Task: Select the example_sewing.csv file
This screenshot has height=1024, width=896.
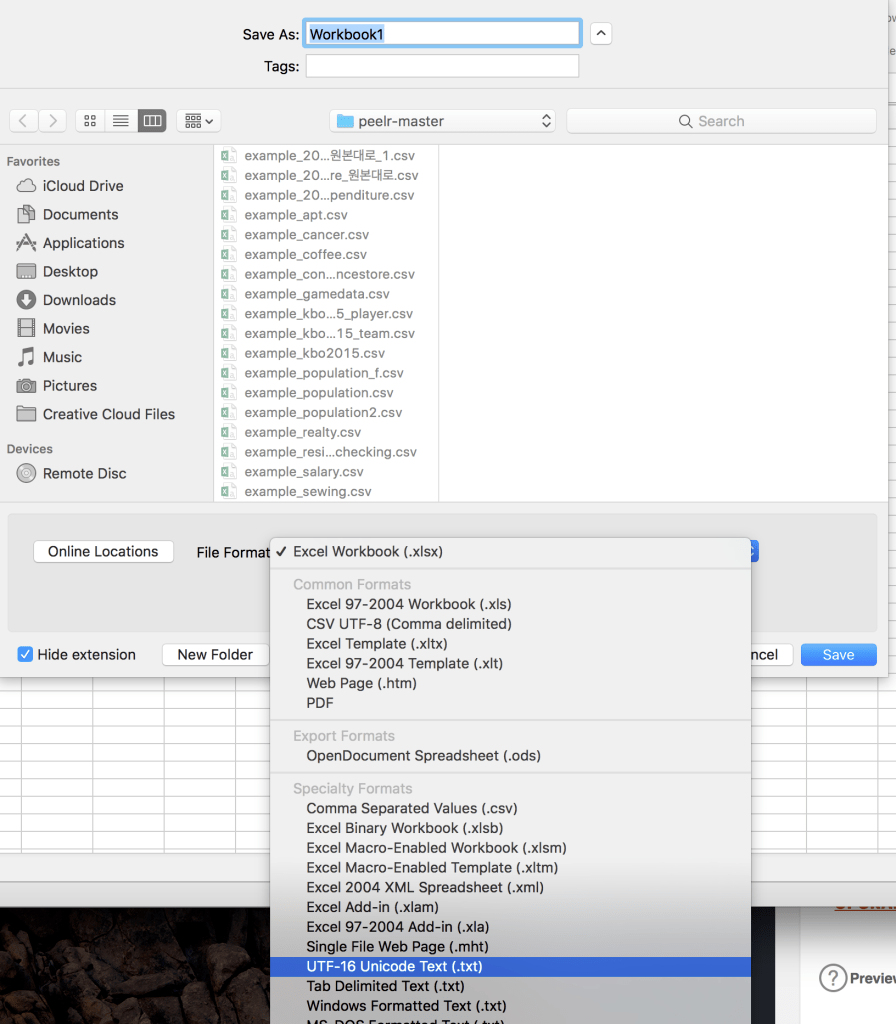Action: (308, 492)
